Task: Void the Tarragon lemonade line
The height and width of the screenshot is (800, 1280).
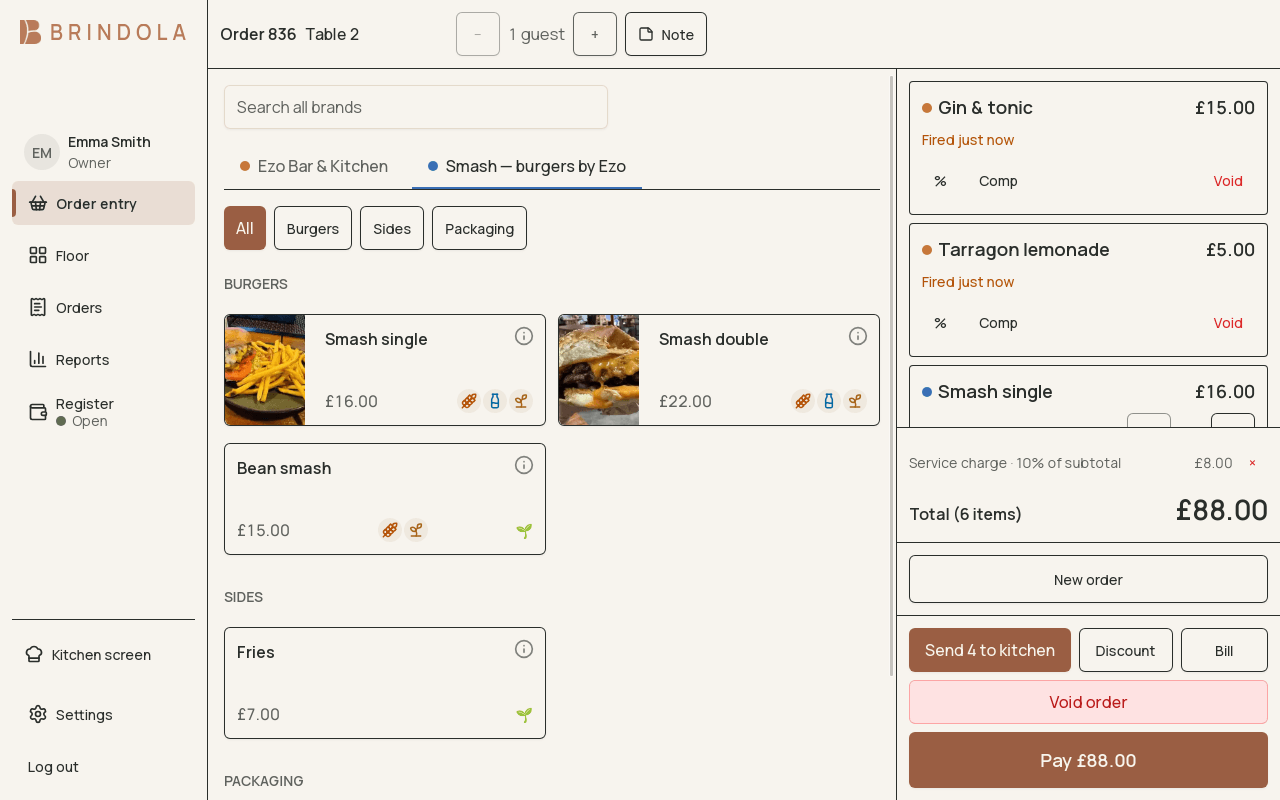Action: tap(1228, 323)
